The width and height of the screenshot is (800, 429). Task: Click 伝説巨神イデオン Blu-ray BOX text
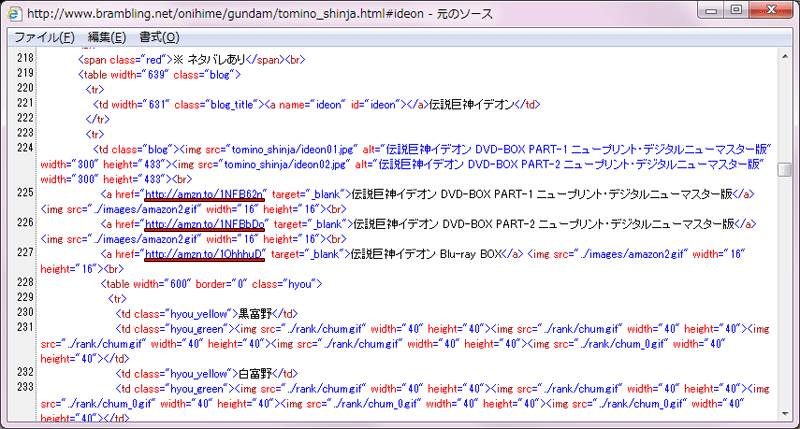[x=427, y=254]
